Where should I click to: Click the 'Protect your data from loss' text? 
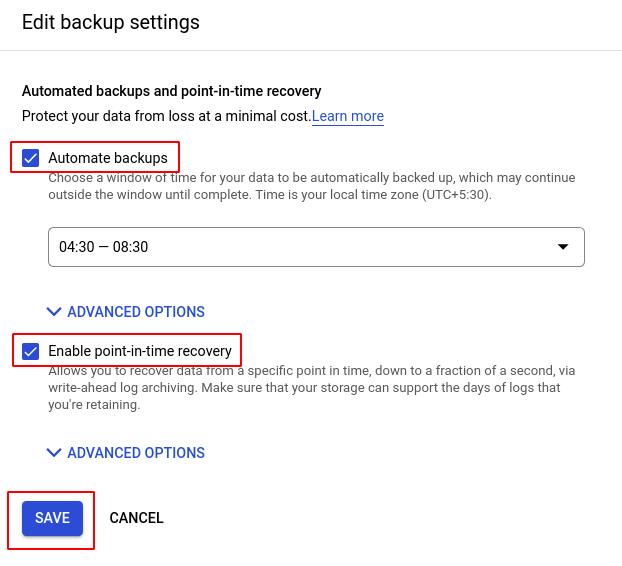pyautogui.click(x=166, y=116)
